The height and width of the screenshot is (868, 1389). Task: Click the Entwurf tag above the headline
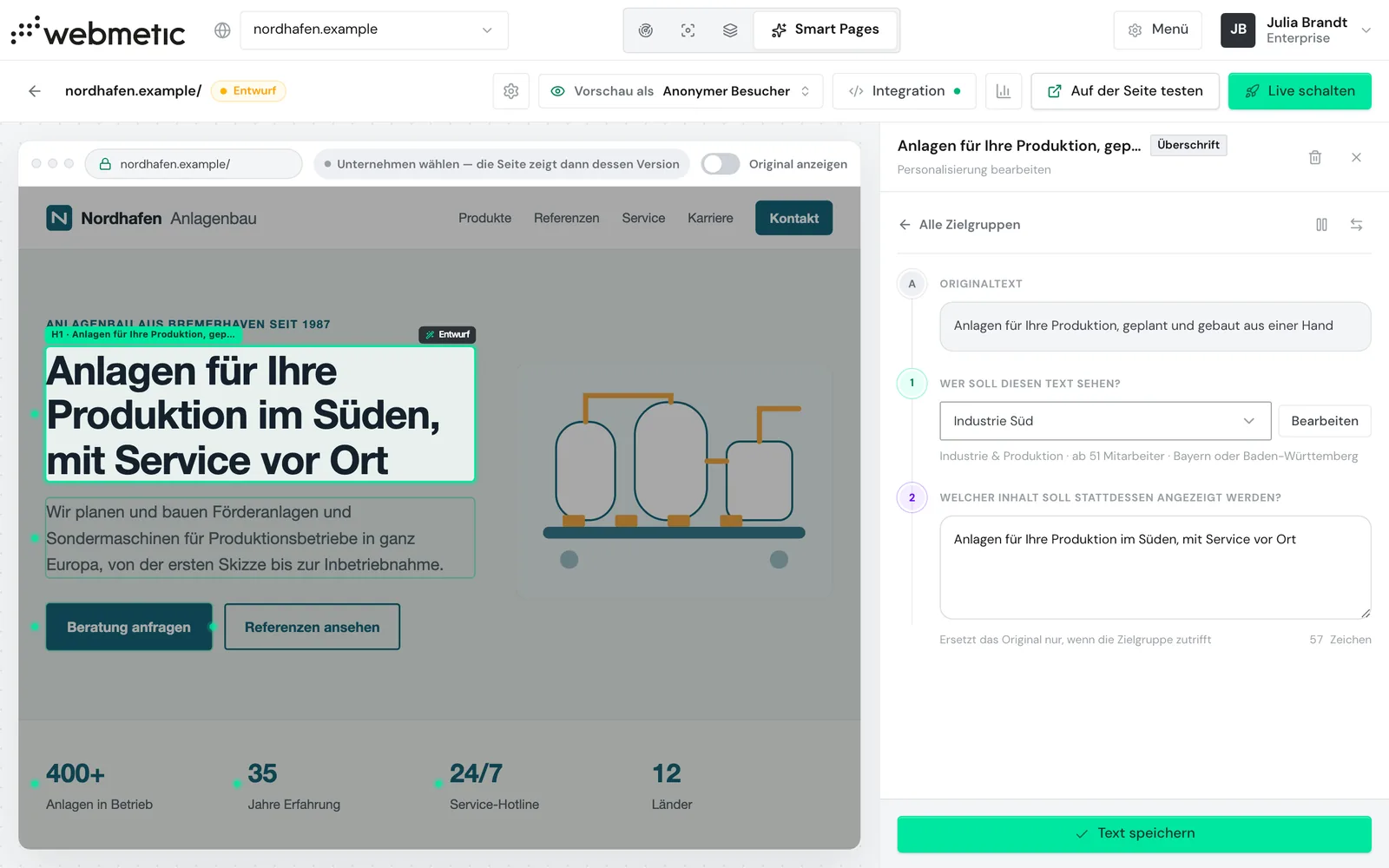click(x=447, y=334)
